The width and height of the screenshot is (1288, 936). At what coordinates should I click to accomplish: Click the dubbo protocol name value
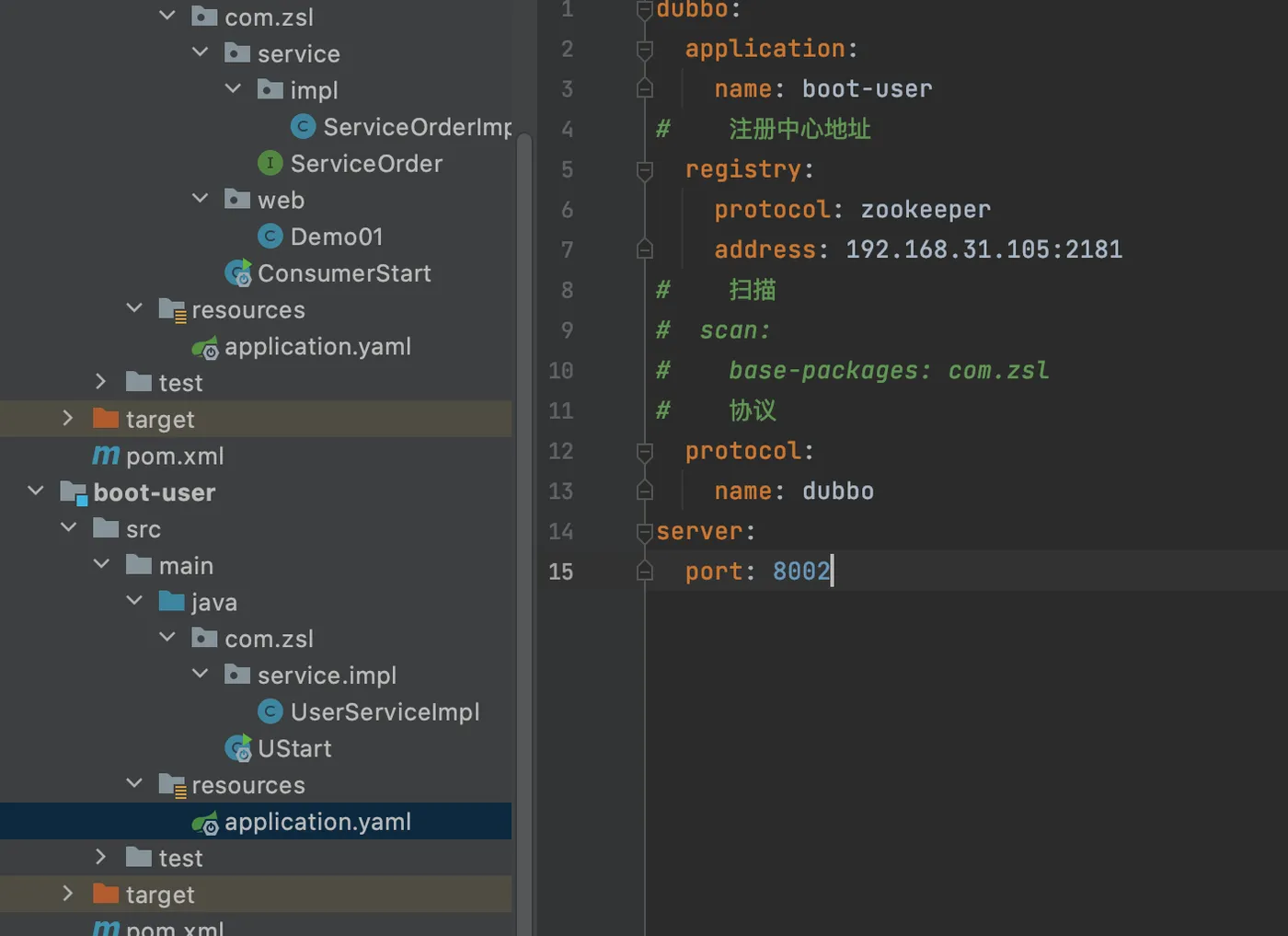pyautogui.click(x=837, y=491)
